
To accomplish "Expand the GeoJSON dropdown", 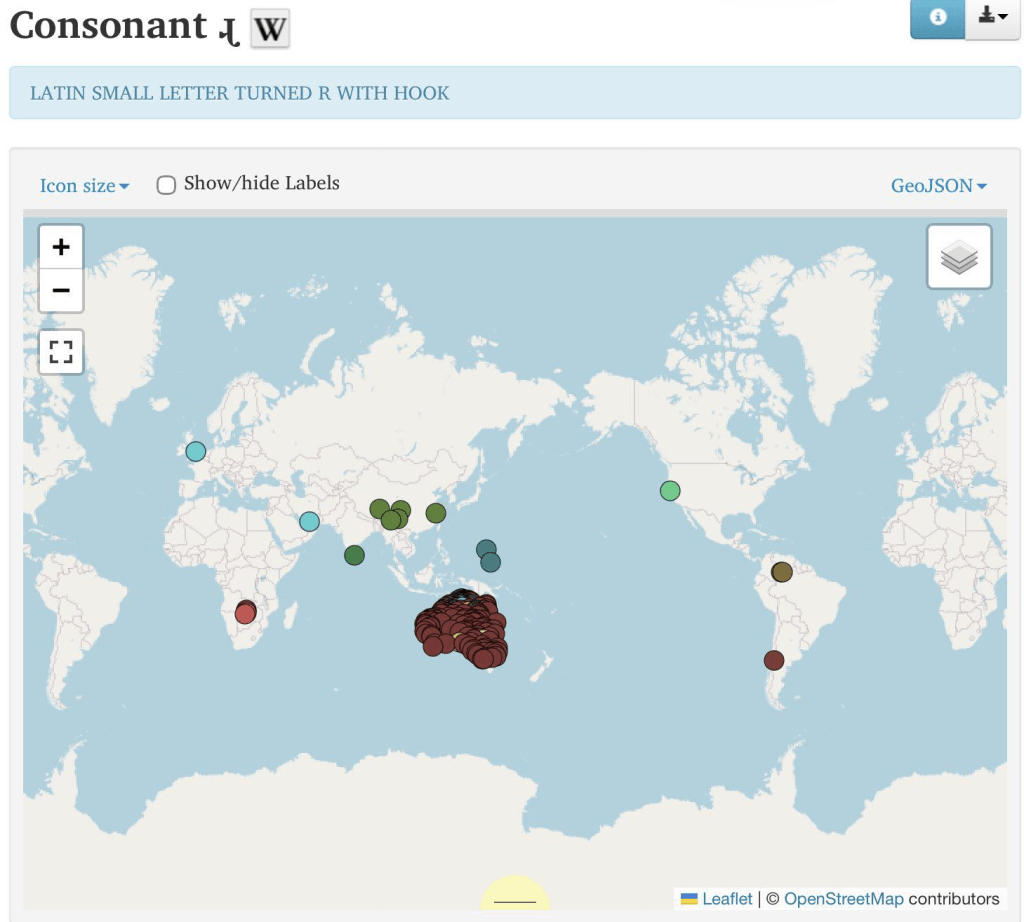I will pyautogui.click(x=938, y=186).
